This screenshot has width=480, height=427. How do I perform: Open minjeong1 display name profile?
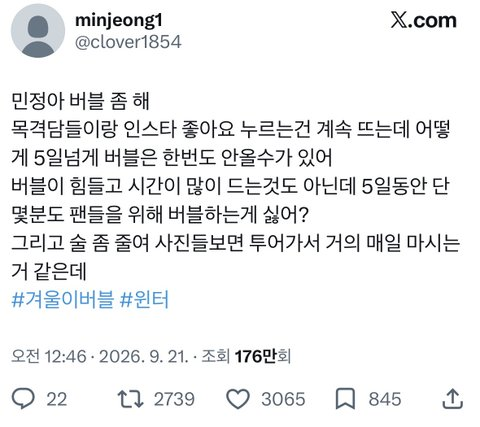(119, 20)
